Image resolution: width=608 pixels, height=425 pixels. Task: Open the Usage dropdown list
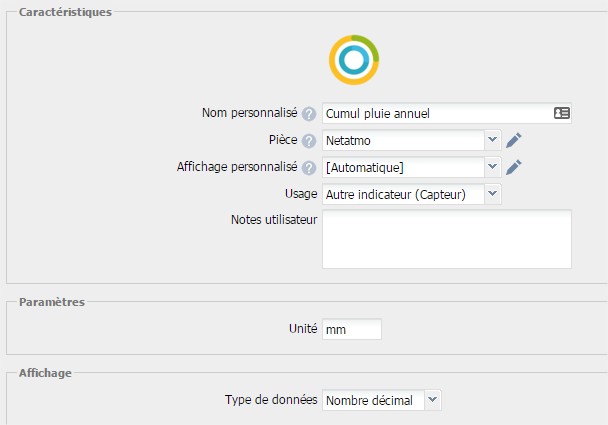click(411, 194)
